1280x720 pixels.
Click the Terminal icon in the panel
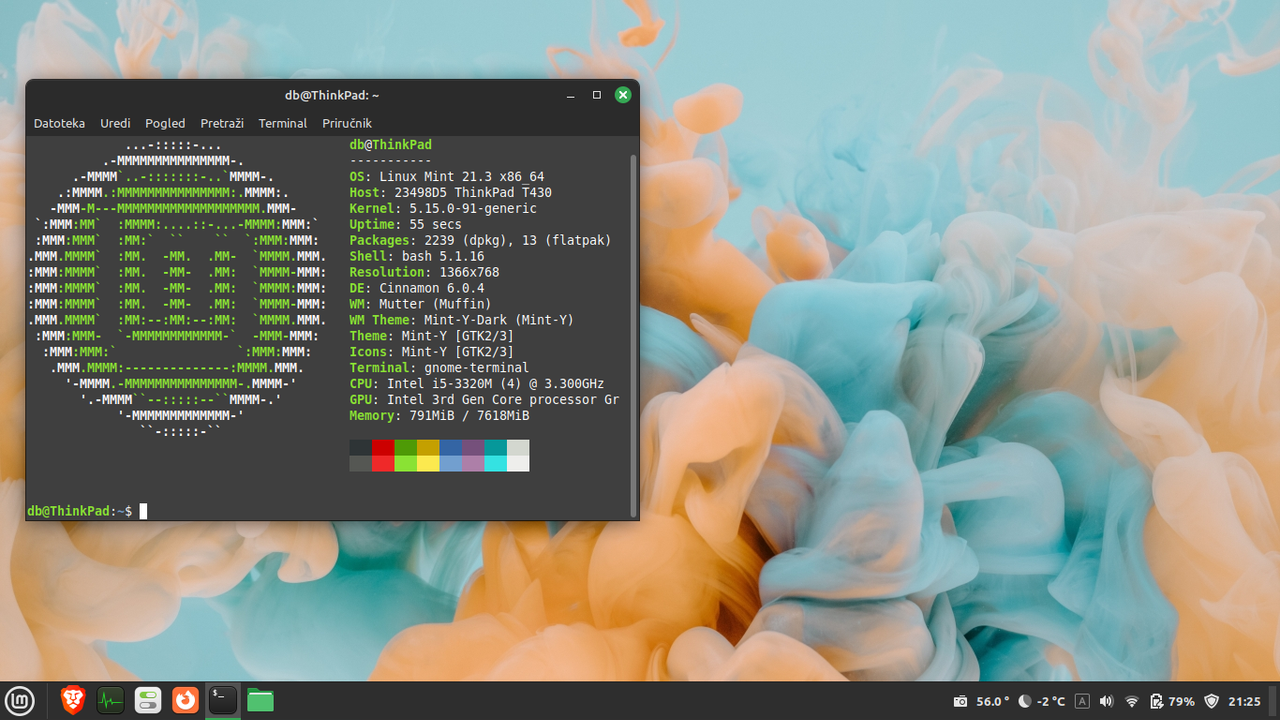222,700
